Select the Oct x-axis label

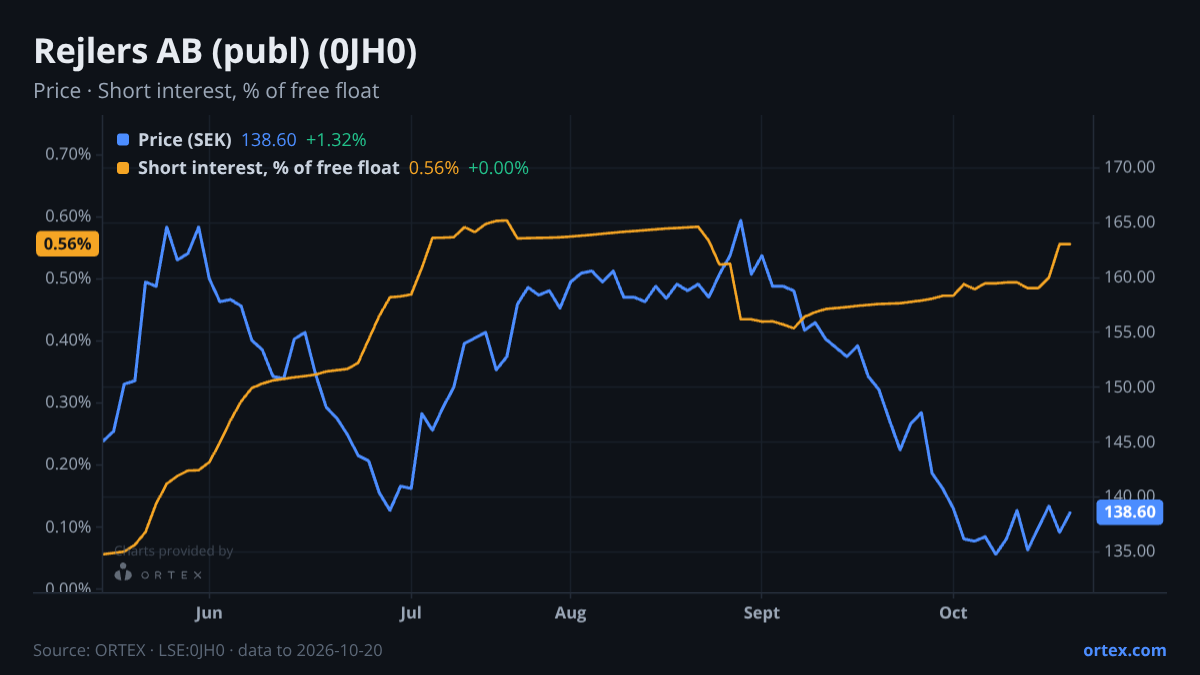click(953, 613)
